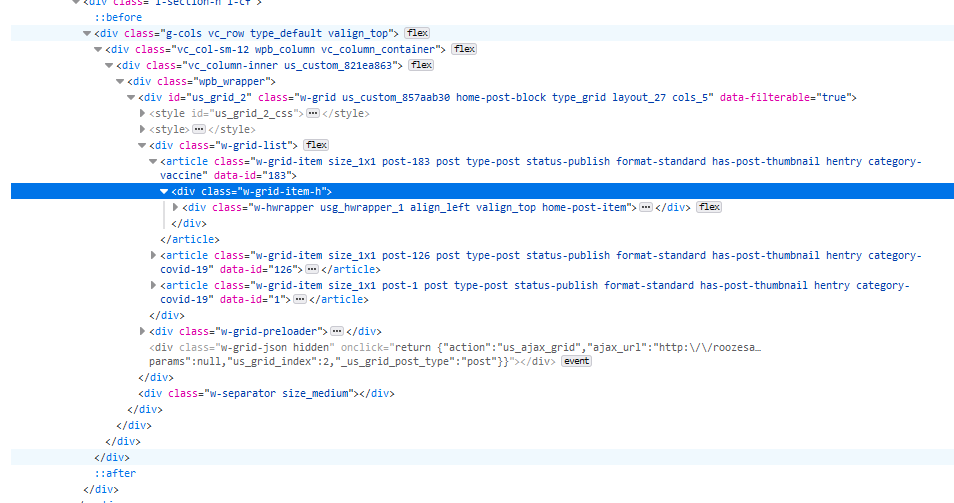Select the ::before pseudo-element node
Viewport: 954px width, 503px height.
coord(118,17)
